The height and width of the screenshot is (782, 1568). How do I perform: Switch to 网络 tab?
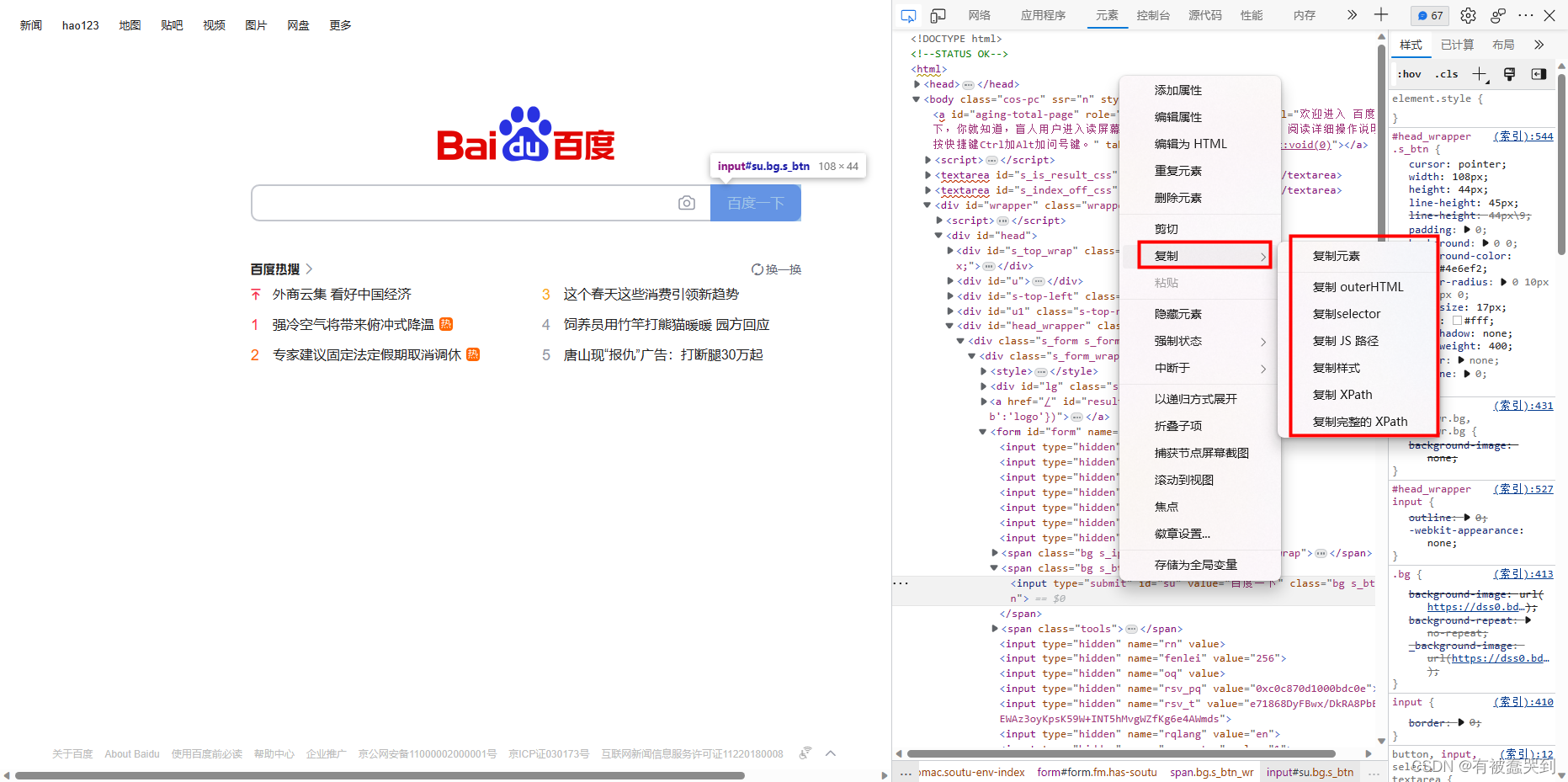pos(980,15)
